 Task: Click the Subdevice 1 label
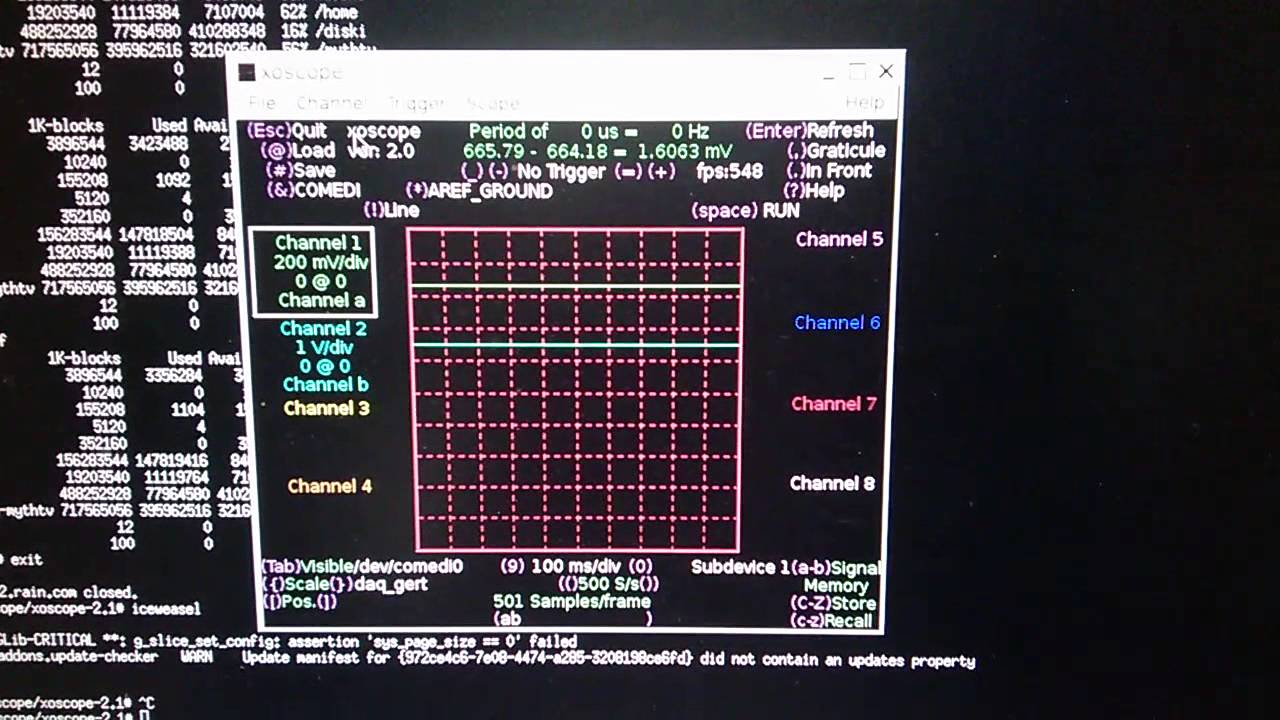click(741, 567)
